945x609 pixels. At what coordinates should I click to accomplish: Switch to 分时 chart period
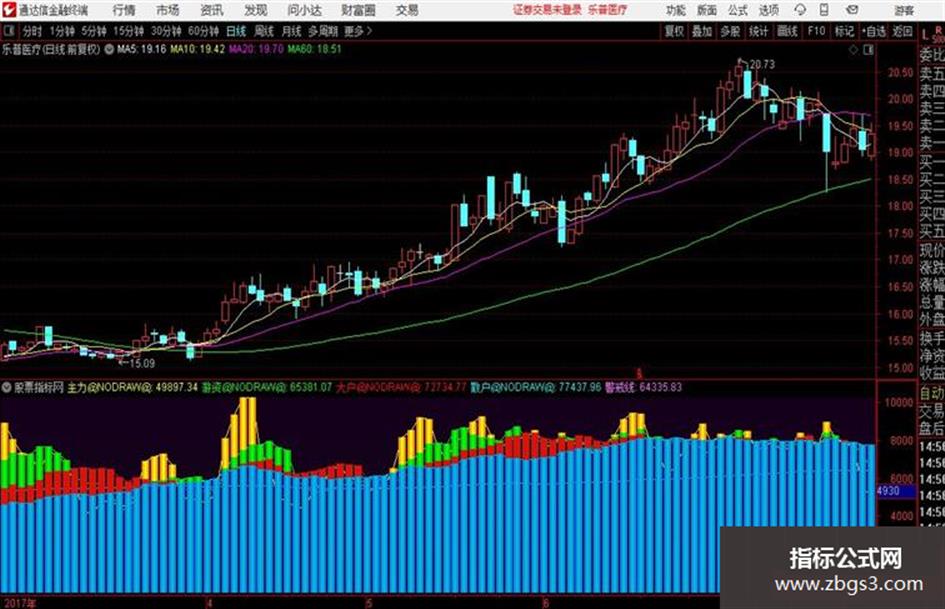(x=33, y=31)
